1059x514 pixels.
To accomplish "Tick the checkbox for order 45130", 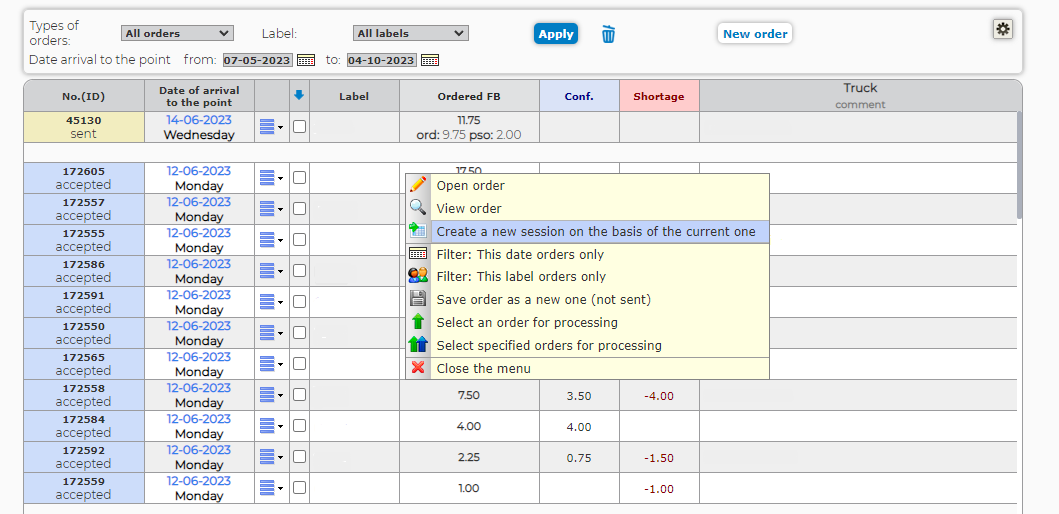I will [x=299, y=127].
